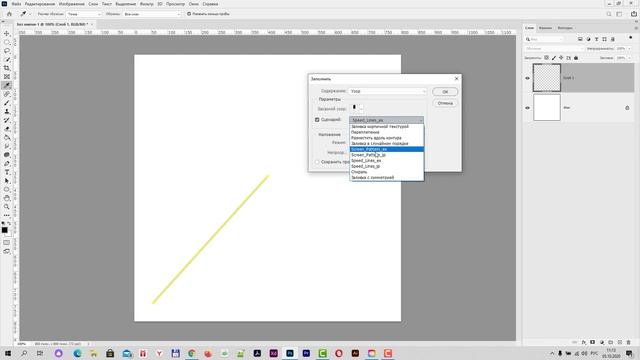Click the foreground color swatch

(4, 230)
